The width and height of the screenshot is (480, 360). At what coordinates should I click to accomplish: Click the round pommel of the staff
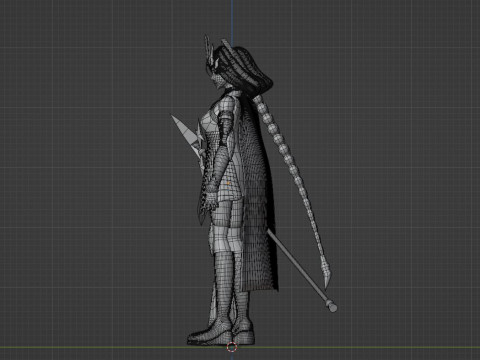(x=332, y=306)
